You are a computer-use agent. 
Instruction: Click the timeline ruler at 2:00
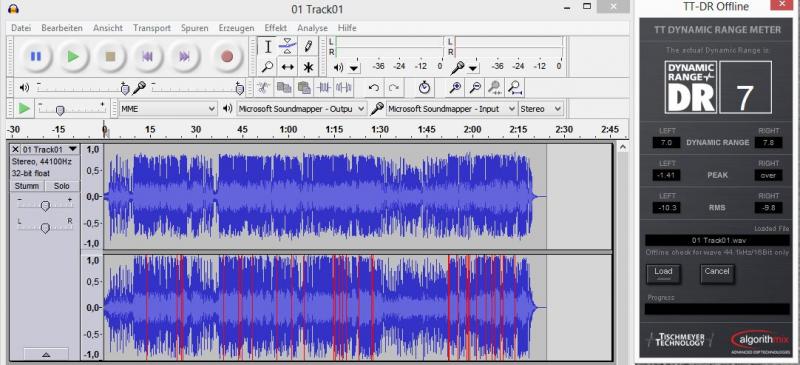(472, 130)
